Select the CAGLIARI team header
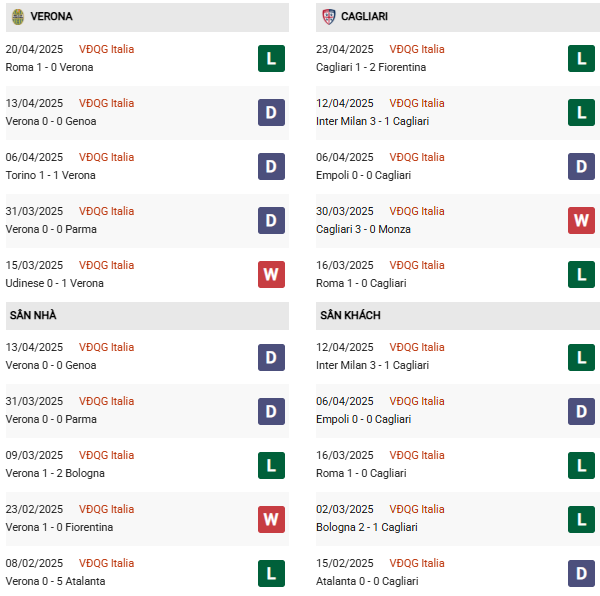This screenshot has width=600, height=596. [x=364, y=17]
